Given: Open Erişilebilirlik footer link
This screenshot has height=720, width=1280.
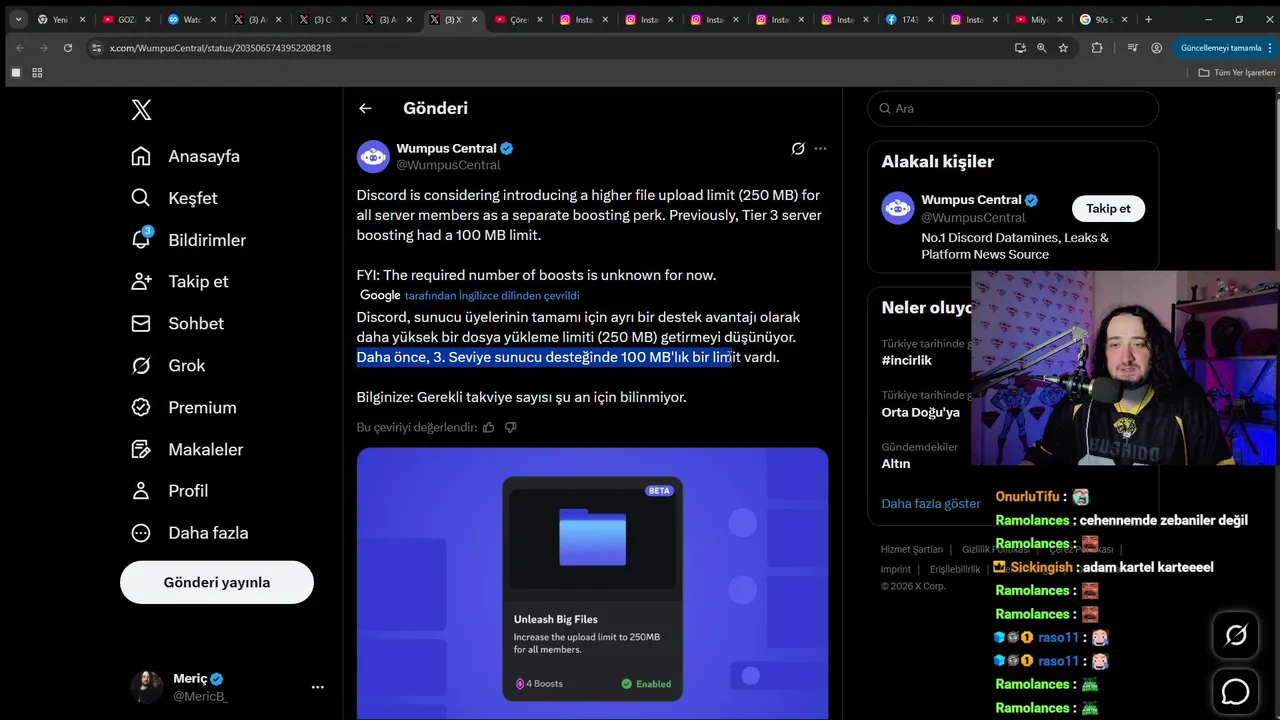Looking at the screenshot, I should (955, 569).
